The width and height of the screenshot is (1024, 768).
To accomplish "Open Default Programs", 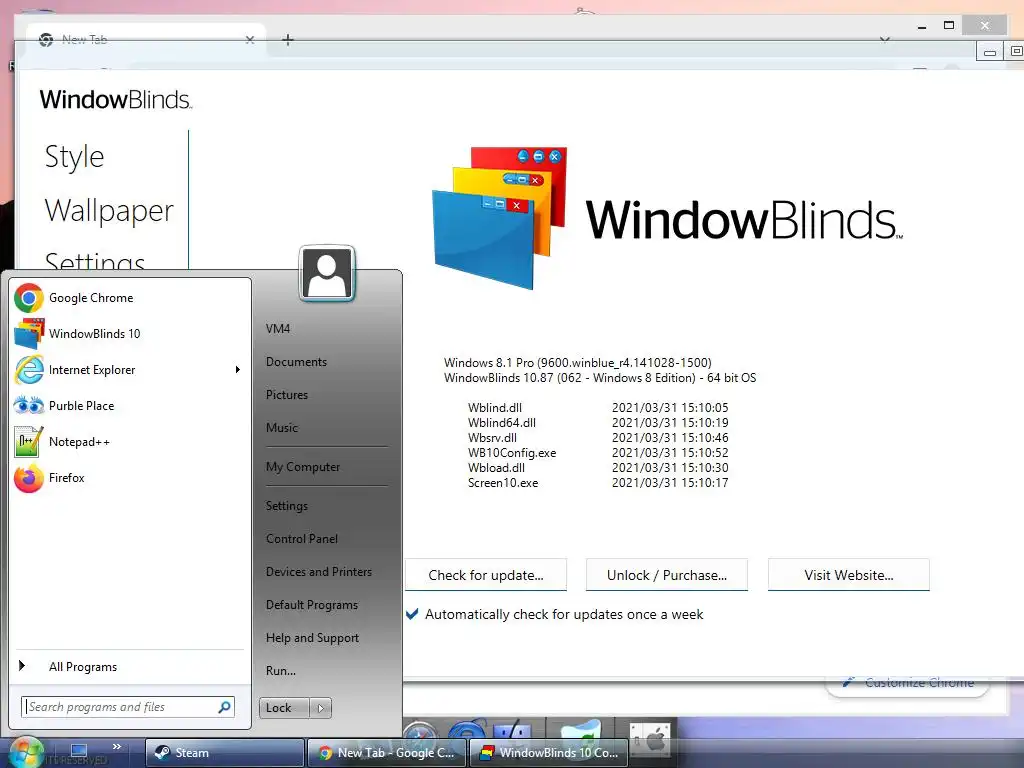I will coord(312,605).
